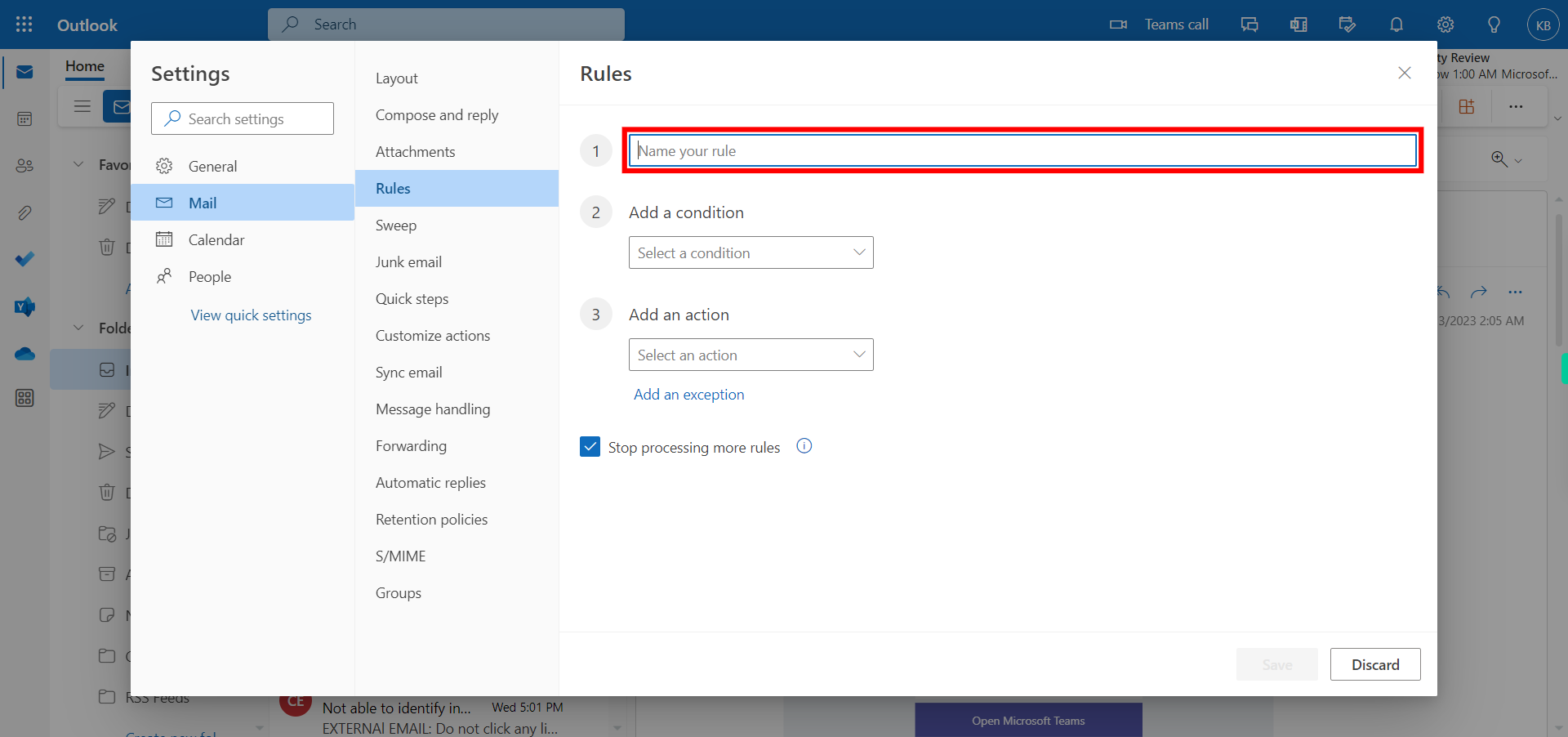The height and width of the screenshot is (737, 1568).
Task: Close the Settings dialog with X
Action: click(x=1405, y=73)
